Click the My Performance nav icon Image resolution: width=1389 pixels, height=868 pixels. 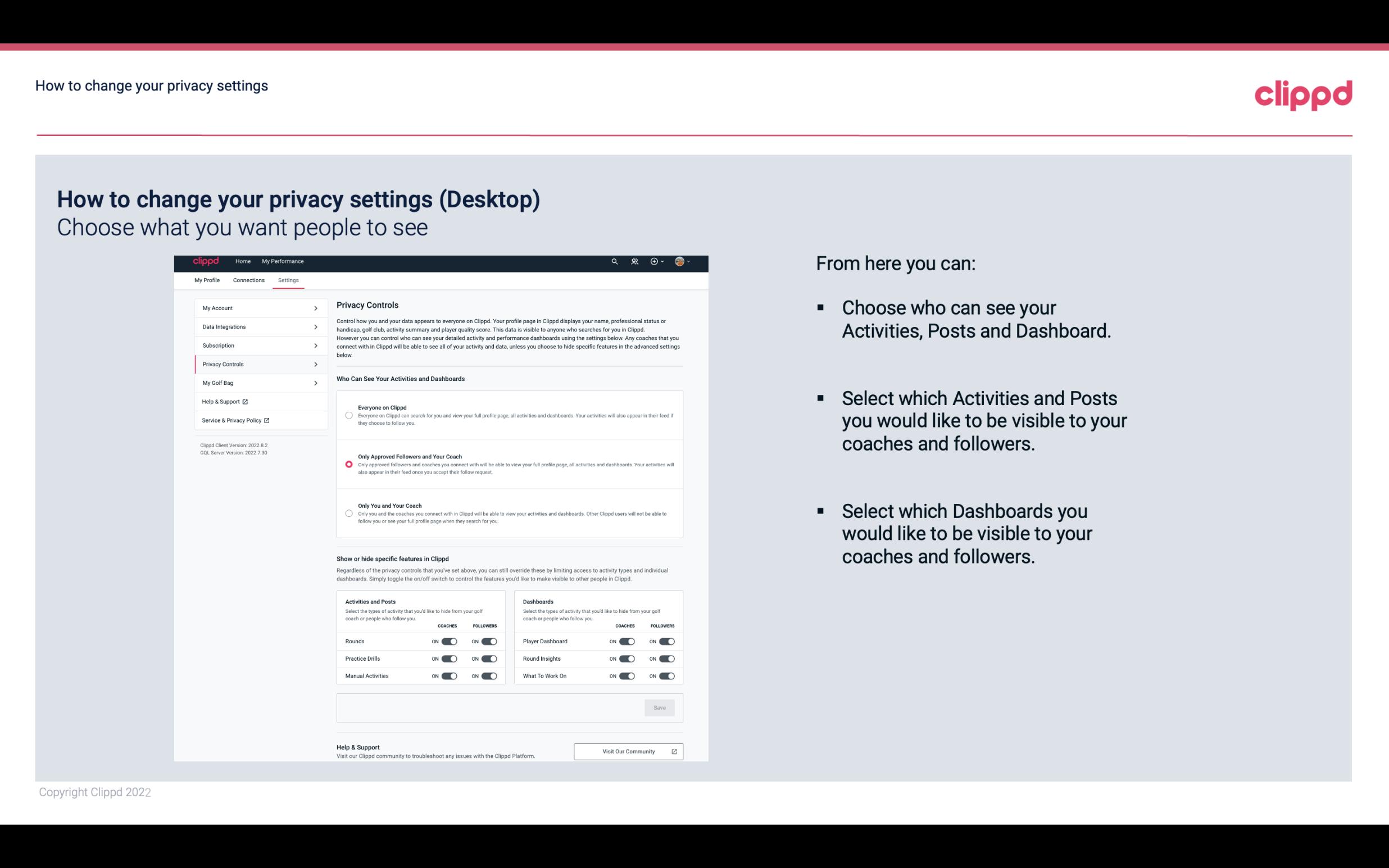pos(283,261)
